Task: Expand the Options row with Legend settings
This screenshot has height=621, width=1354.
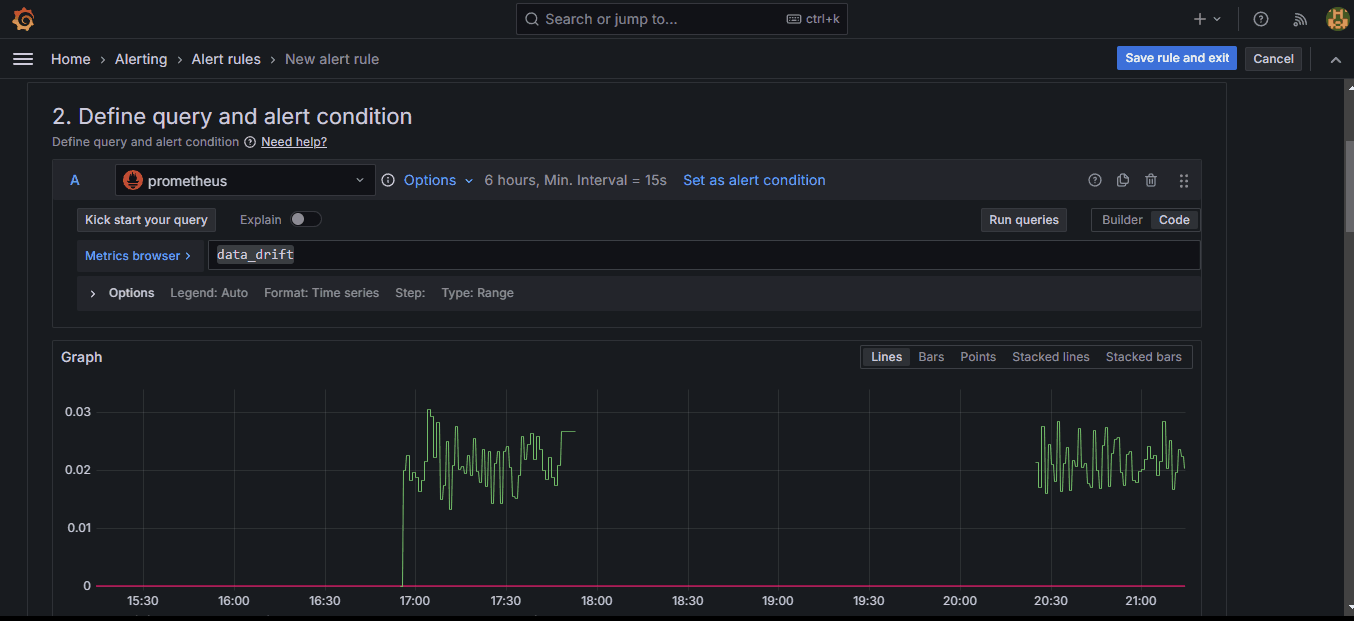Action: 93,293
